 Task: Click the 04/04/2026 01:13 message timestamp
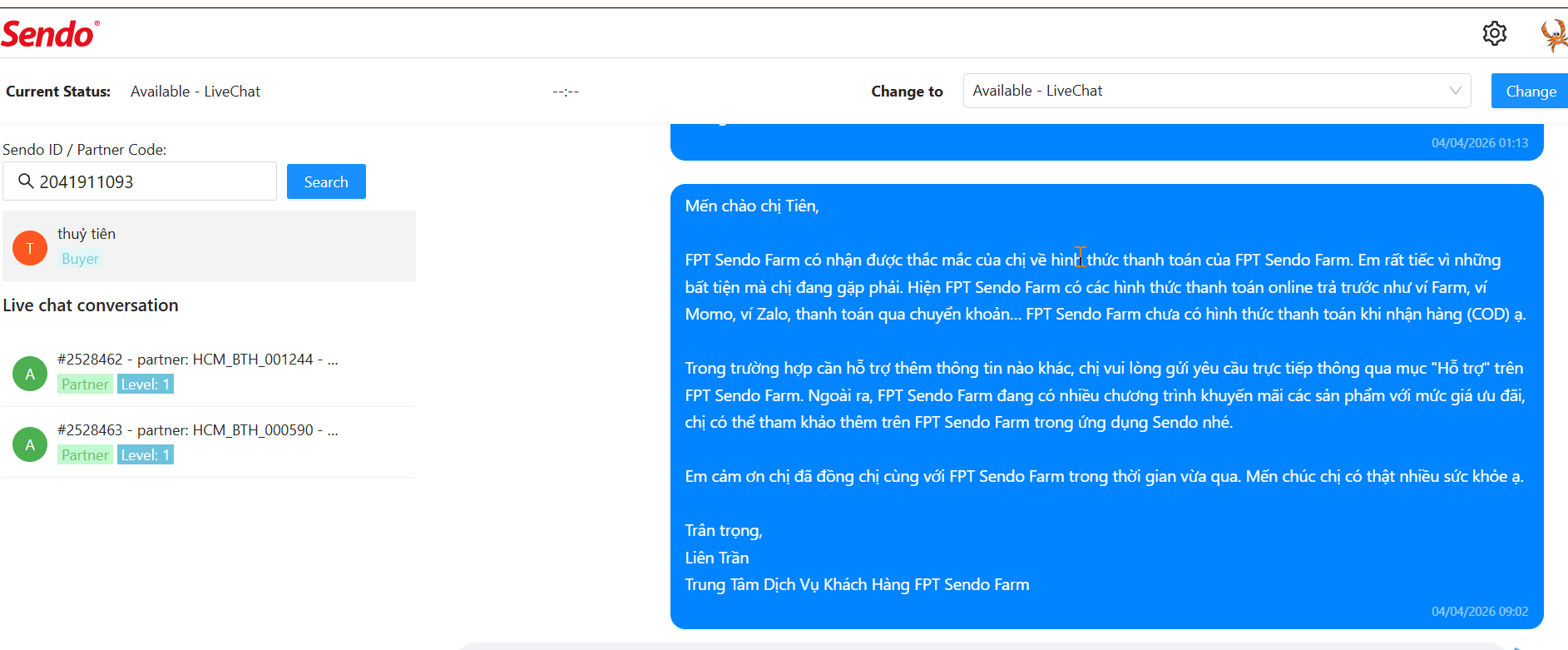point(1480,143)
